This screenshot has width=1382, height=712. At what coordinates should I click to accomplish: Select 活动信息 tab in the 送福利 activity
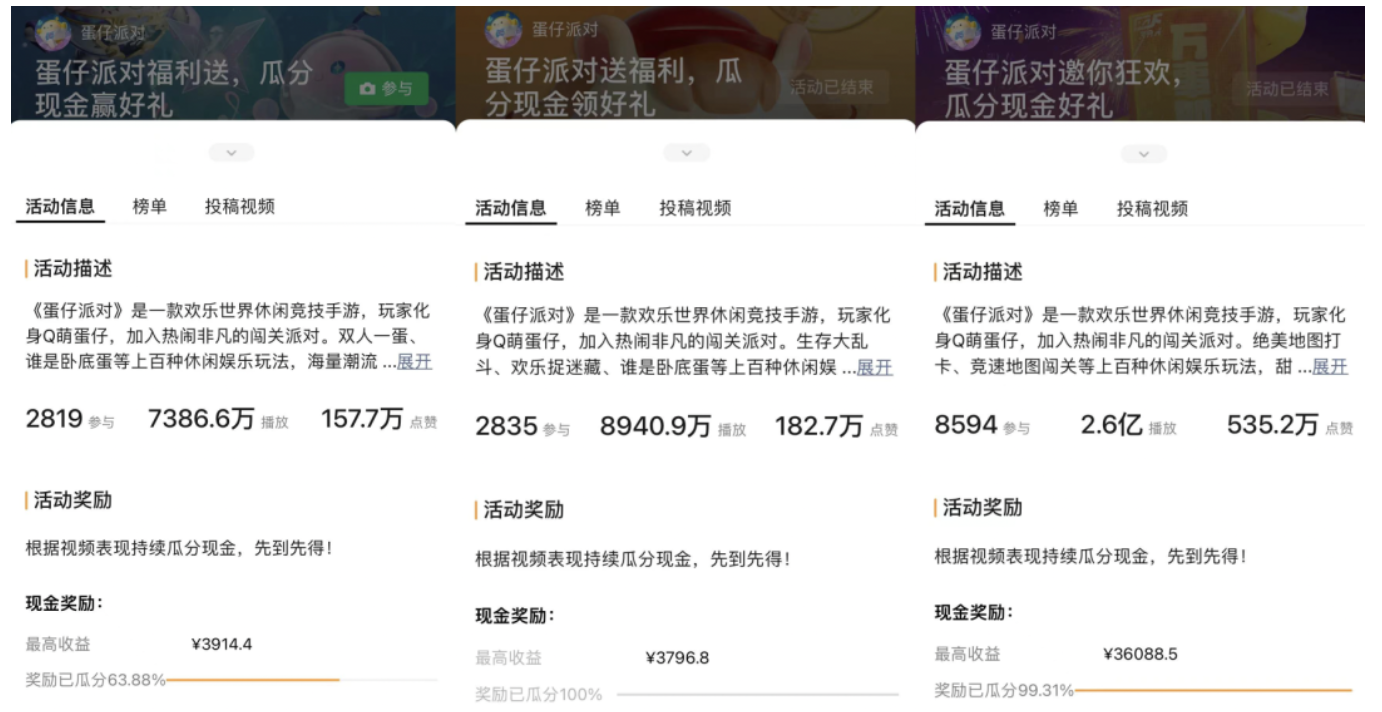tap(511, 208)
